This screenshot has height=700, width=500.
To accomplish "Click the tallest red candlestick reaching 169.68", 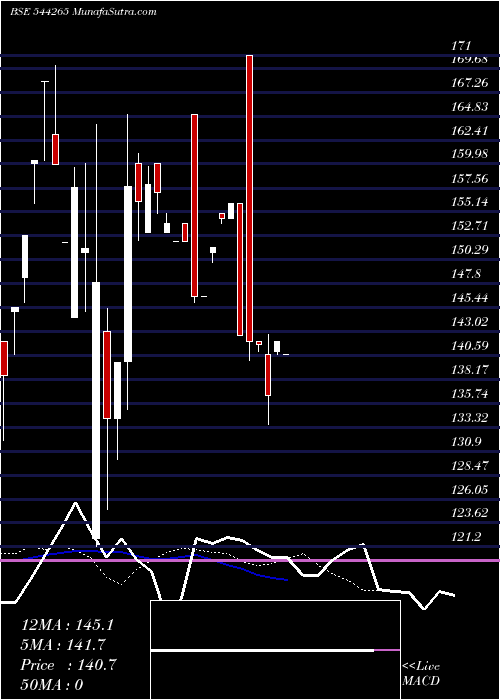I will [x=250, y=199].
